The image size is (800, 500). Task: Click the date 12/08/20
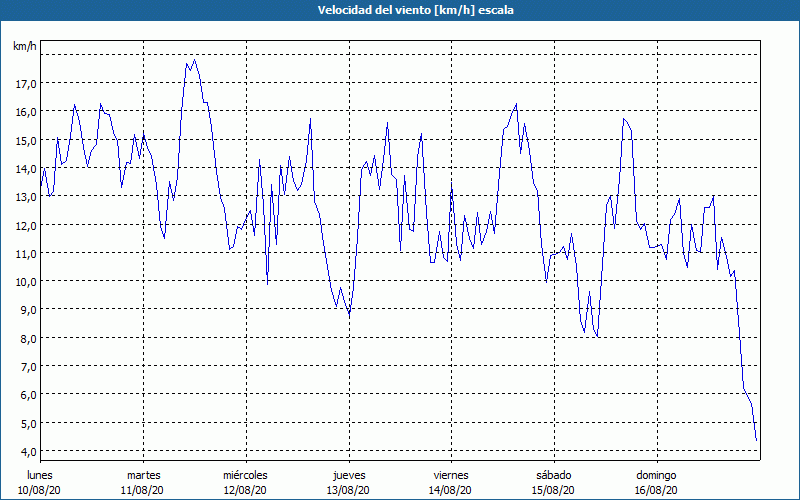pos(245,490)
